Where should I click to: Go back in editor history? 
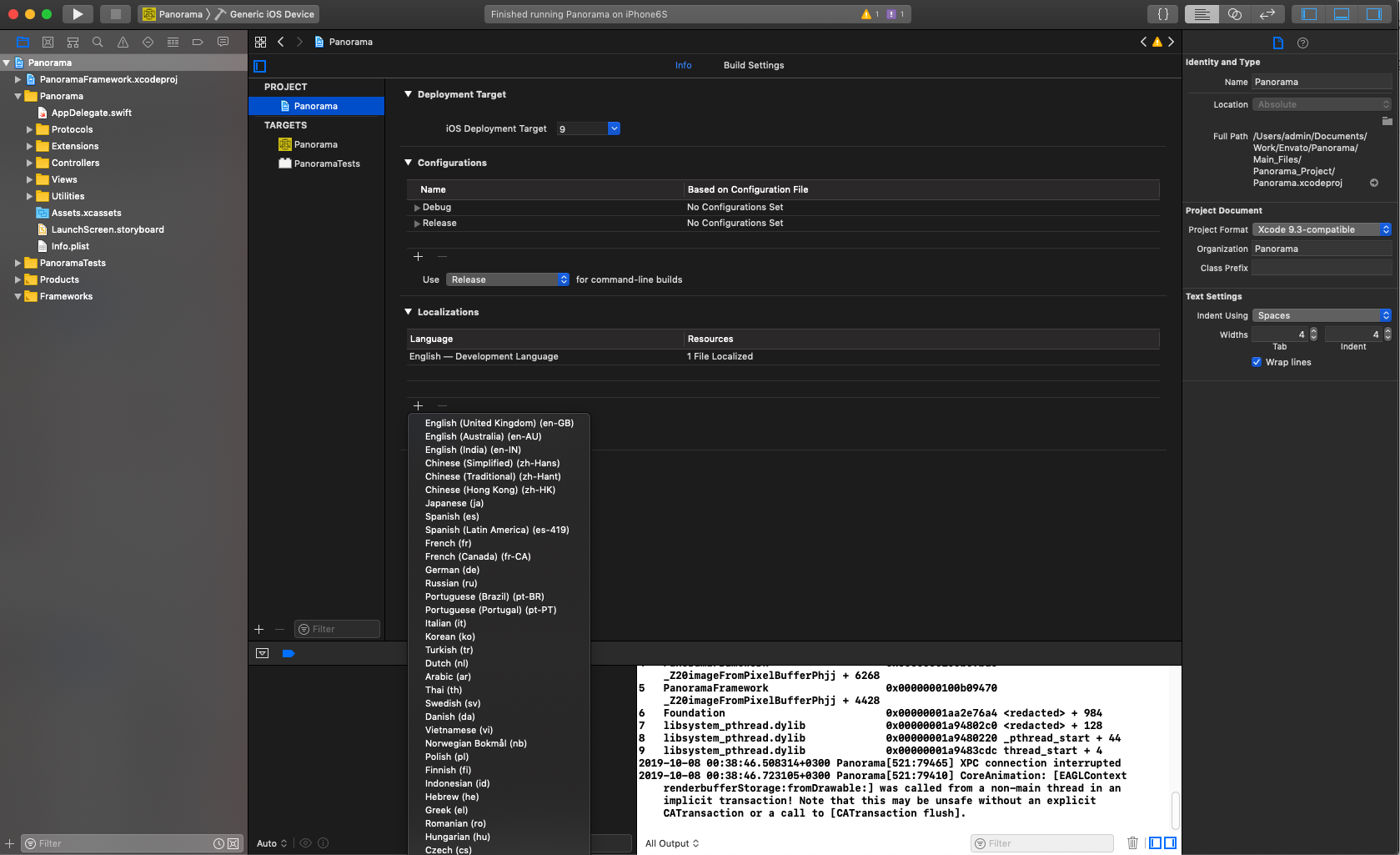[x=281, y=42]
